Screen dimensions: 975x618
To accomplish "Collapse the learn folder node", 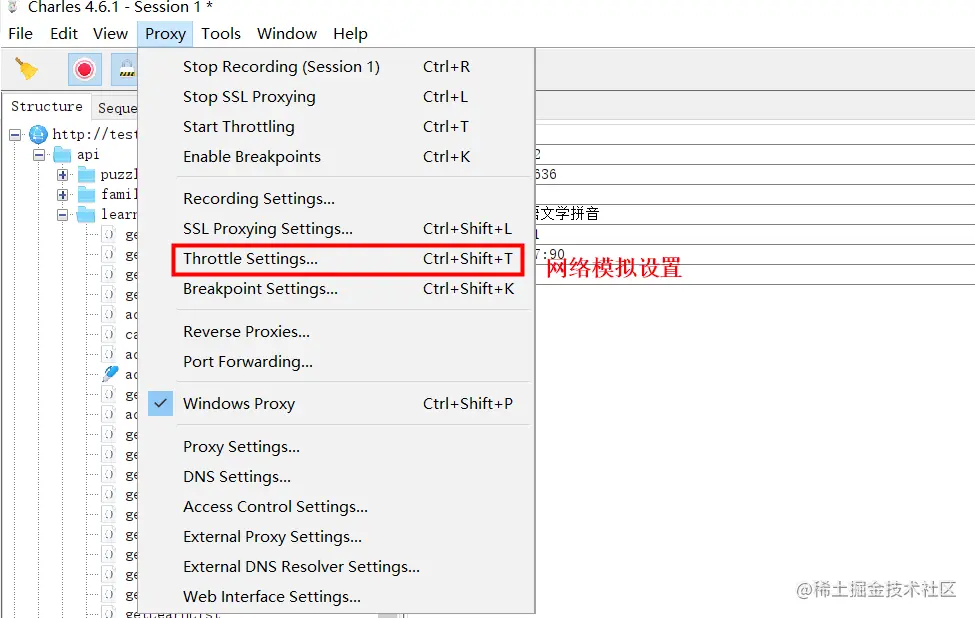I will coord(62,215).
